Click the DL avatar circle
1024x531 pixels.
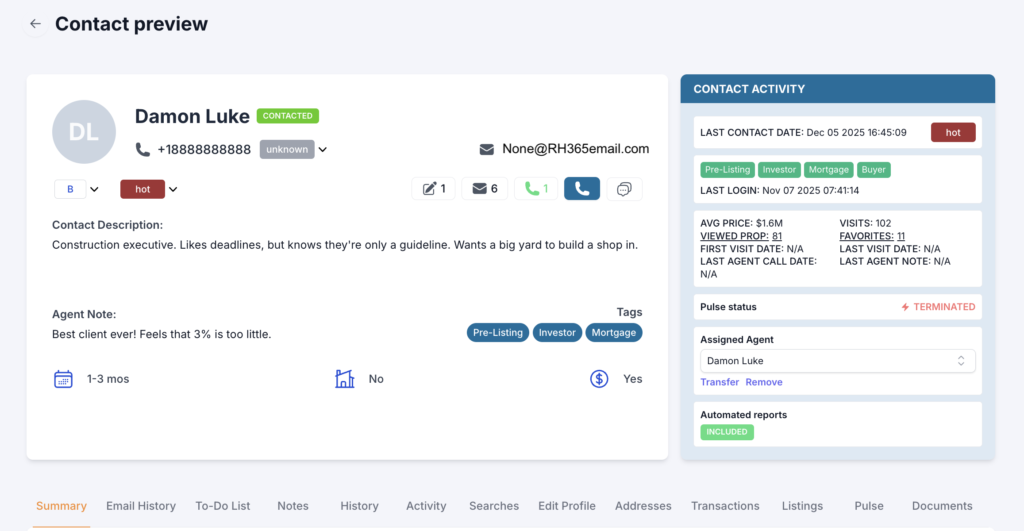click(84, 132)
